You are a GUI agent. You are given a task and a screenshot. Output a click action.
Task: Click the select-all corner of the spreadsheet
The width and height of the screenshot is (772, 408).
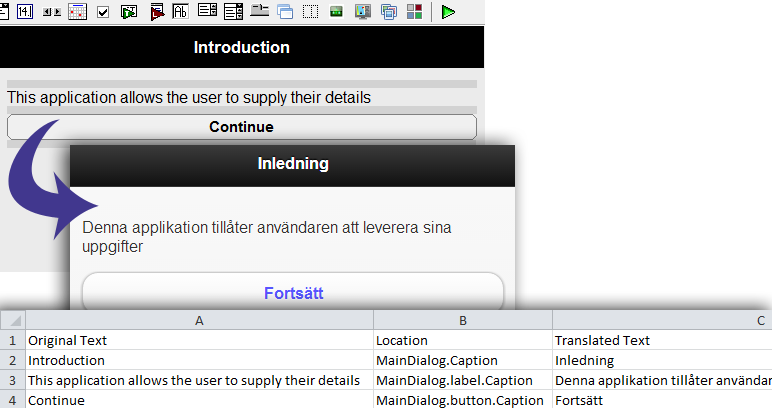tap(13, 320)
